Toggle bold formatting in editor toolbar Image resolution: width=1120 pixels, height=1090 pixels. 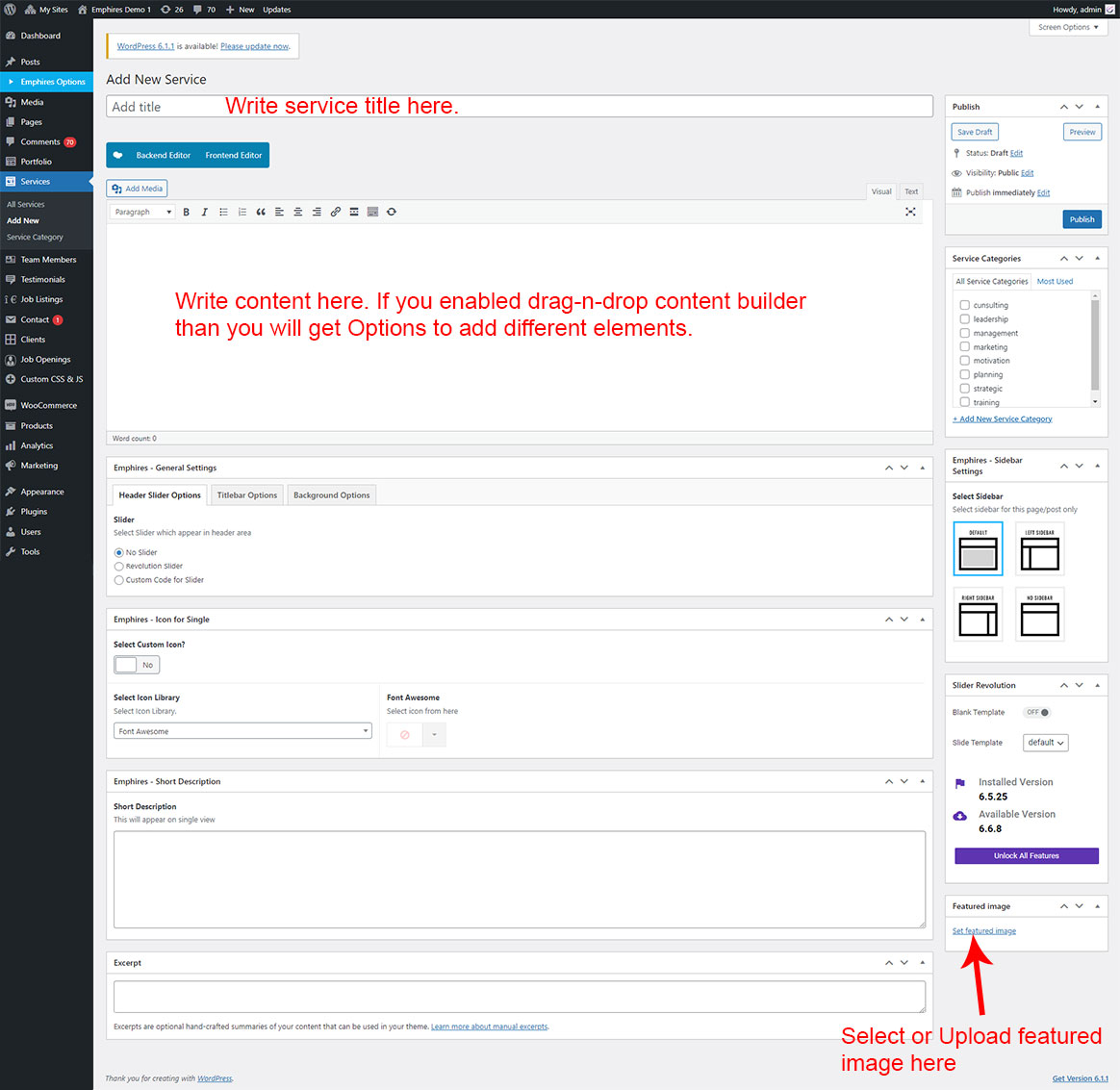click(x=186, y=212)
